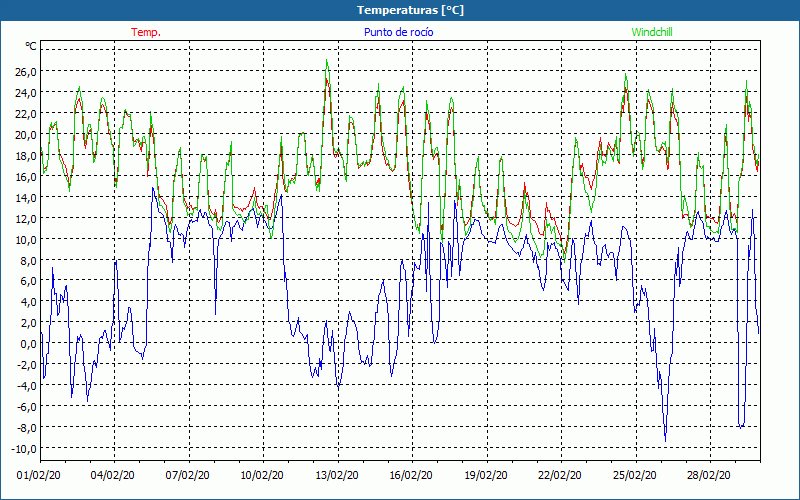Click the 19/02/20 date label
The image size is (800, 500).
(486, 476)
